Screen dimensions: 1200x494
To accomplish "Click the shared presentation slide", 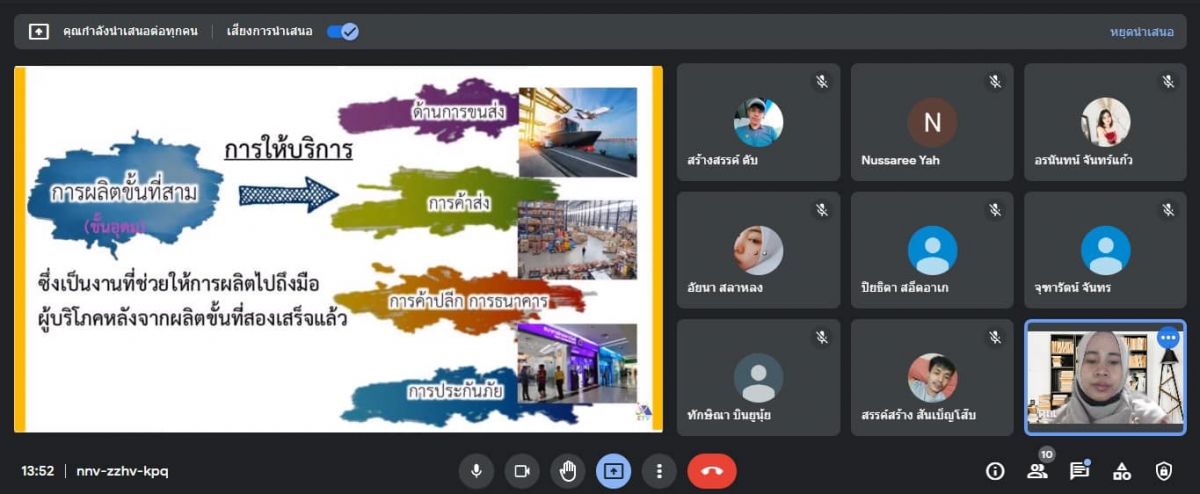I will pyautogui.click(x=338, y=248).
